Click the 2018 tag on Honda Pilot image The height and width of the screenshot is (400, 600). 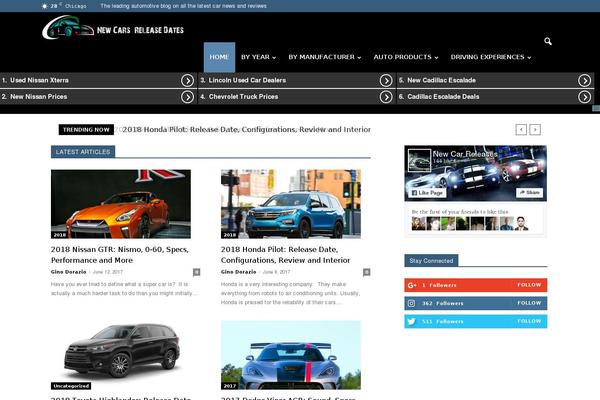tap(230, 235)
